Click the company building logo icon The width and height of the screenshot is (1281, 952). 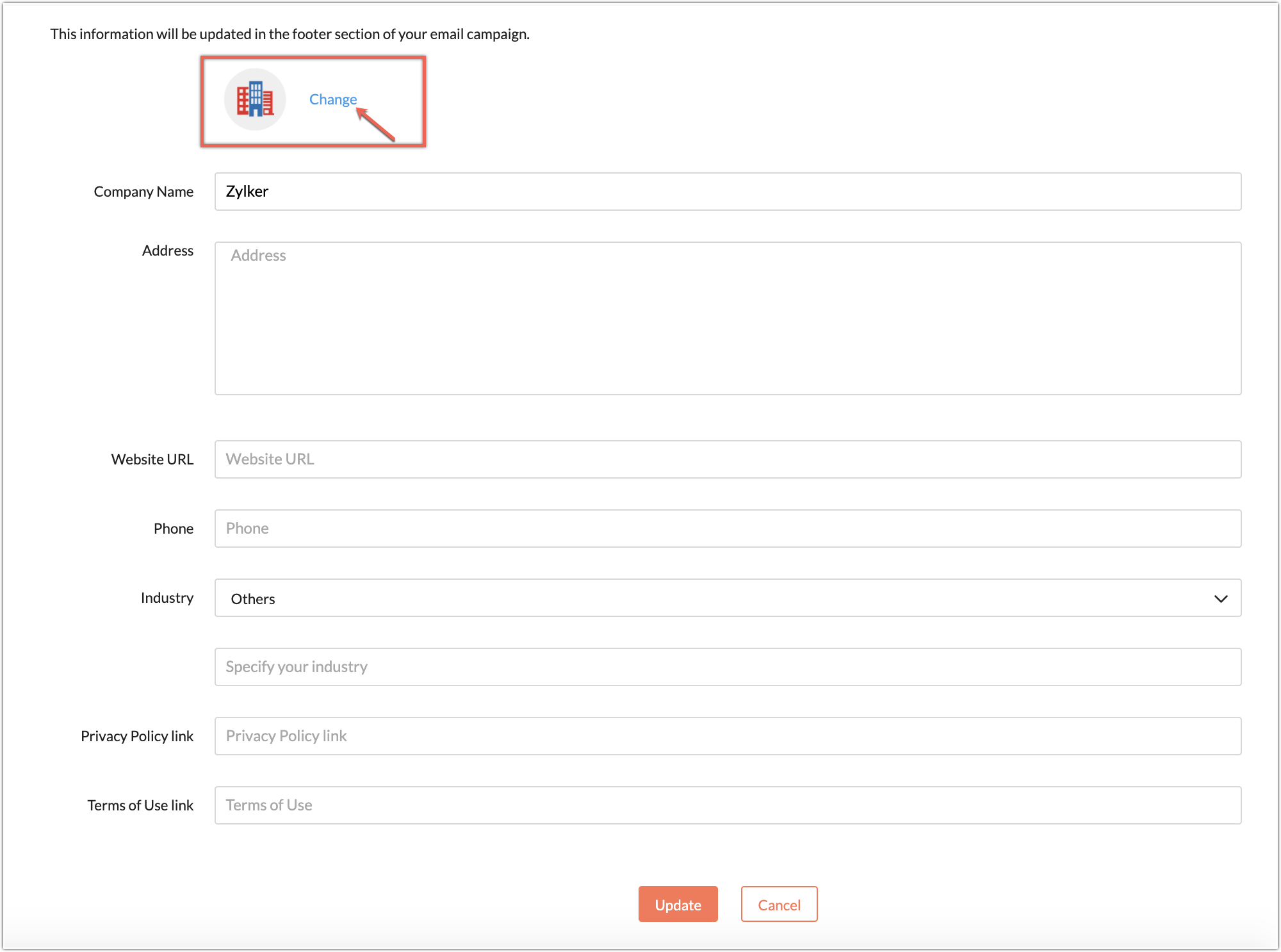[255, 99]
